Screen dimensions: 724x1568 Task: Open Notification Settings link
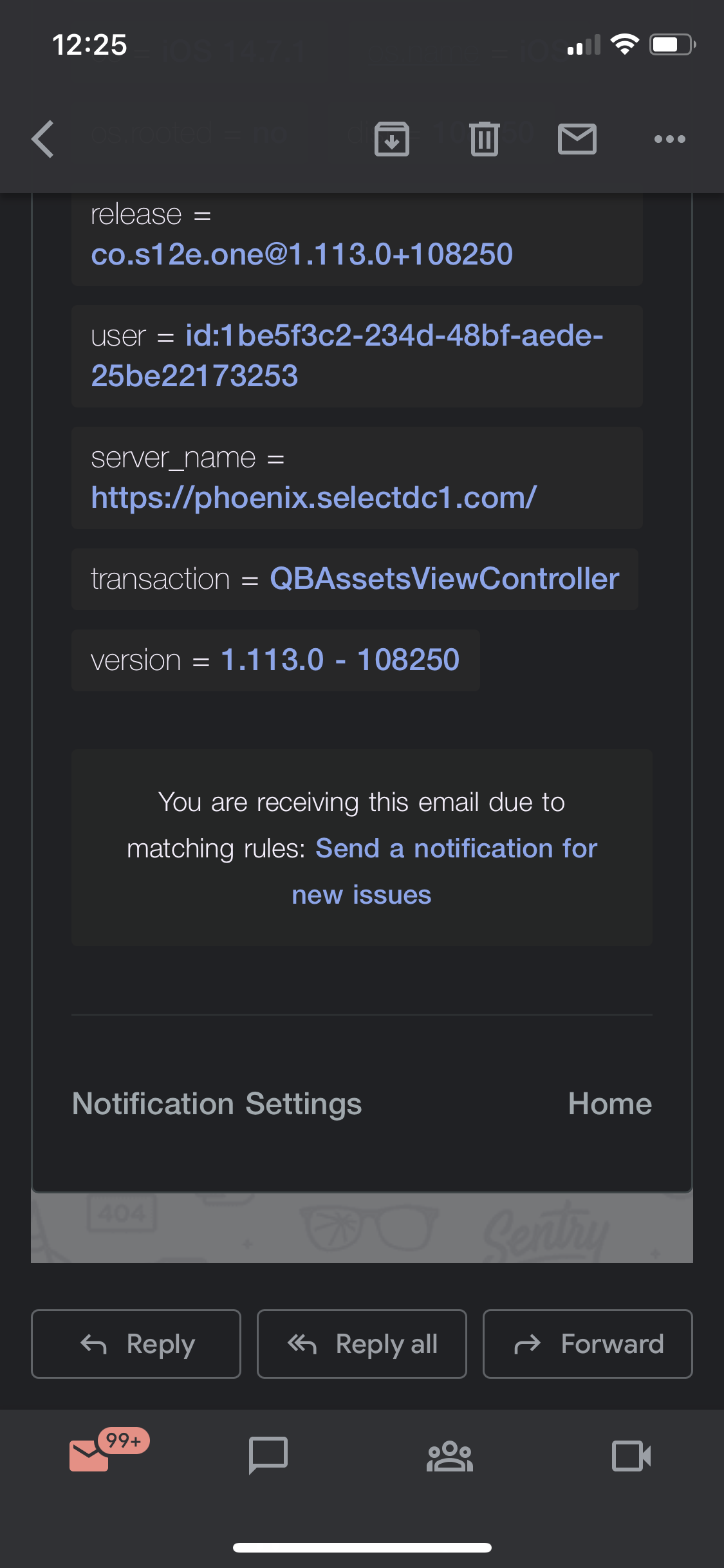[x=217, y=1104]
